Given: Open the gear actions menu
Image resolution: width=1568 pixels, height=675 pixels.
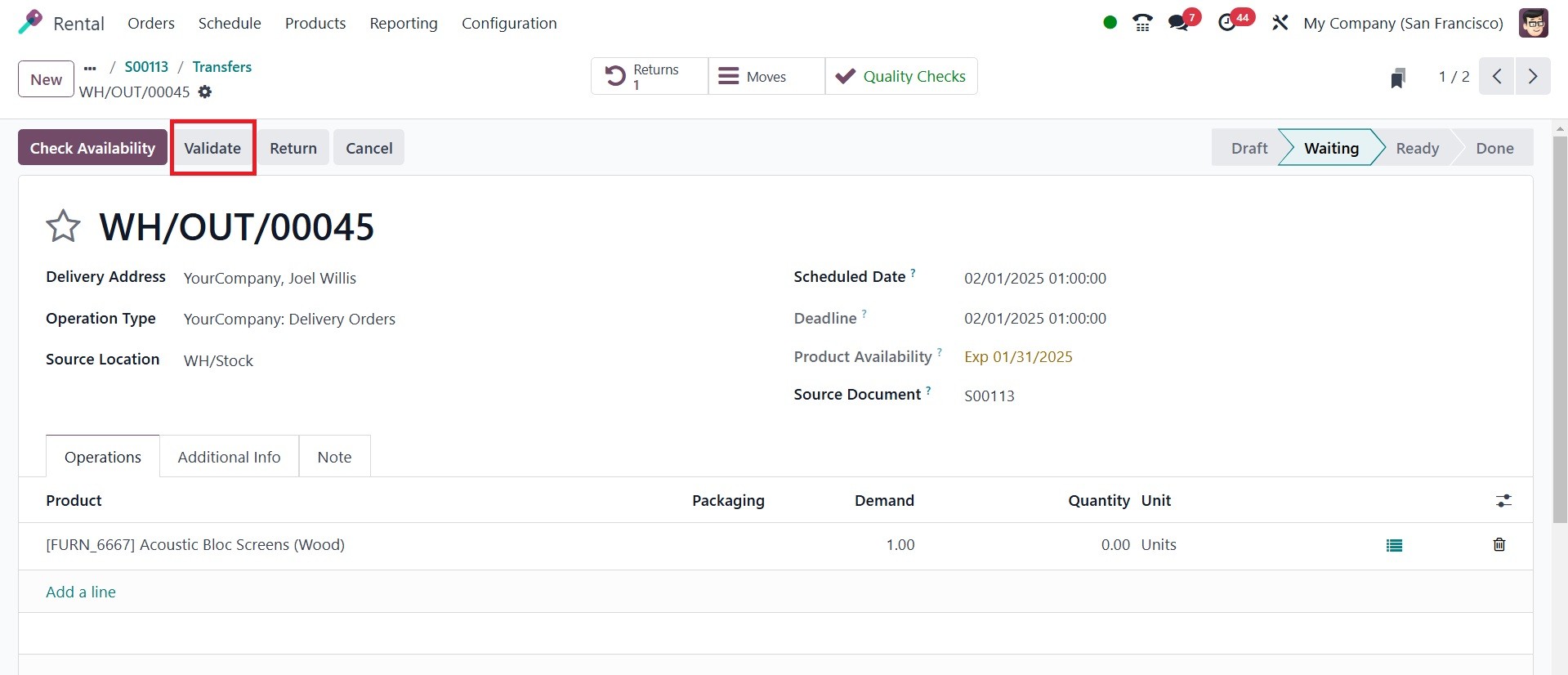Looking at the screenshot, I should tap(205, 92).
